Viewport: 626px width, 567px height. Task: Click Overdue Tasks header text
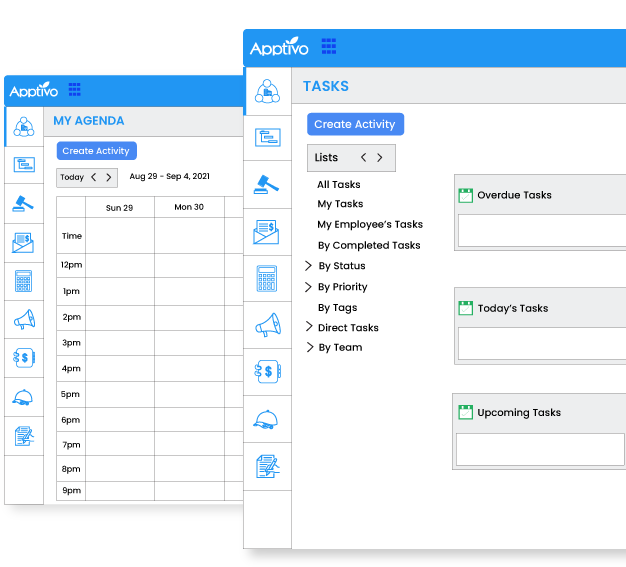(515, 195)
